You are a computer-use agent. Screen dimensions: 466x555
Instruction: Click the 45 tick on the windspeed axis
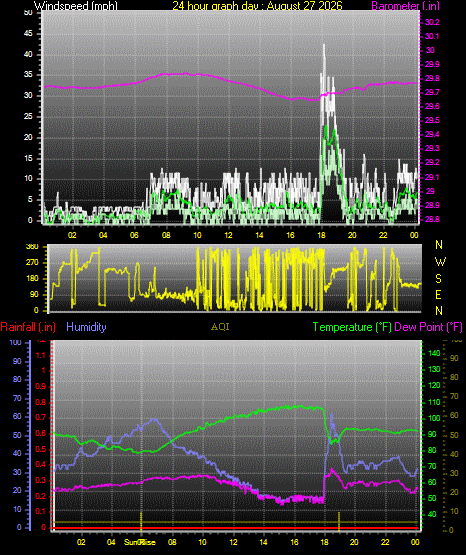28,34
